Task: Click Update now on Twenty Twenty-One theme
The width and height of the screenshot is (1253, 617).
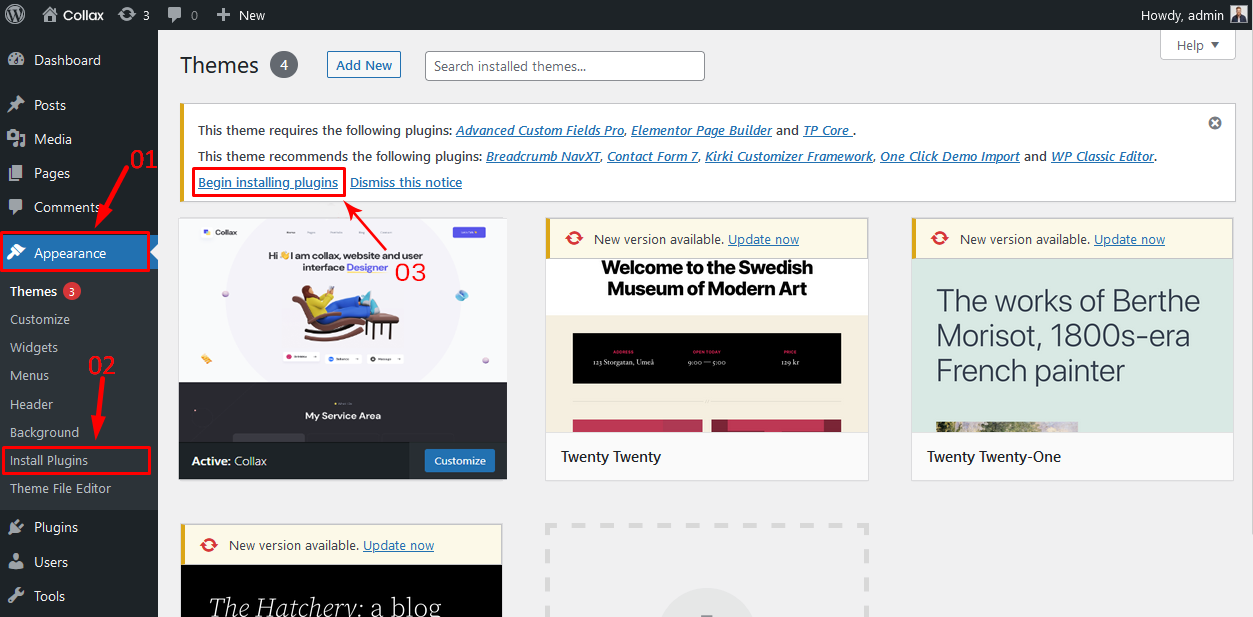Action: 1129,239
